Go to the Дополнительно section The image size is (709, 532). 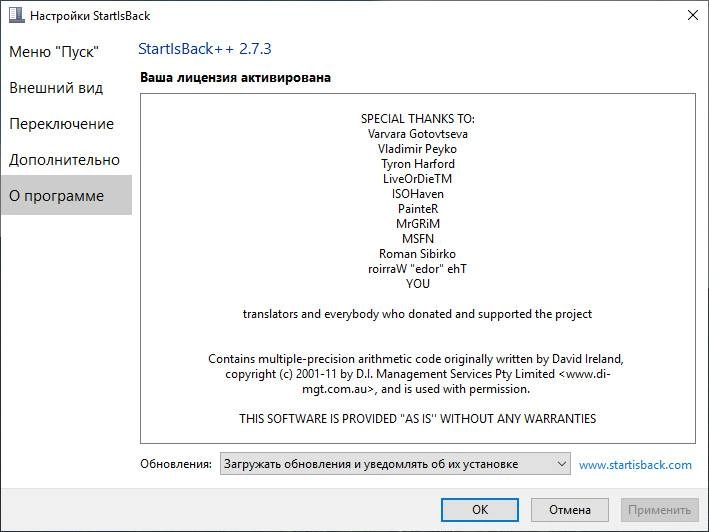64,160
